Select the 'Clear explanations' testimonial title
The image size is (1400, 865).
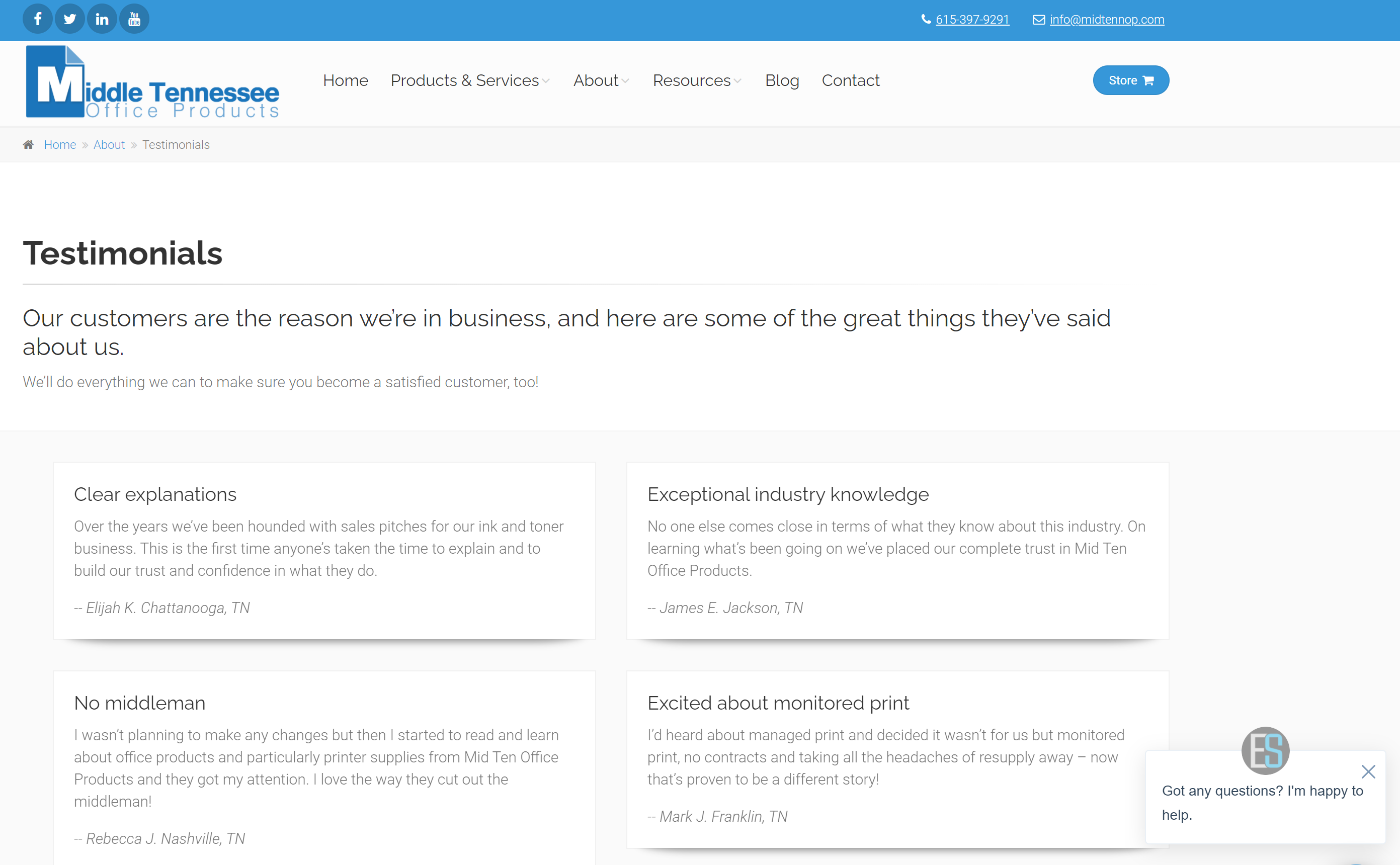(x=155, y=494)
